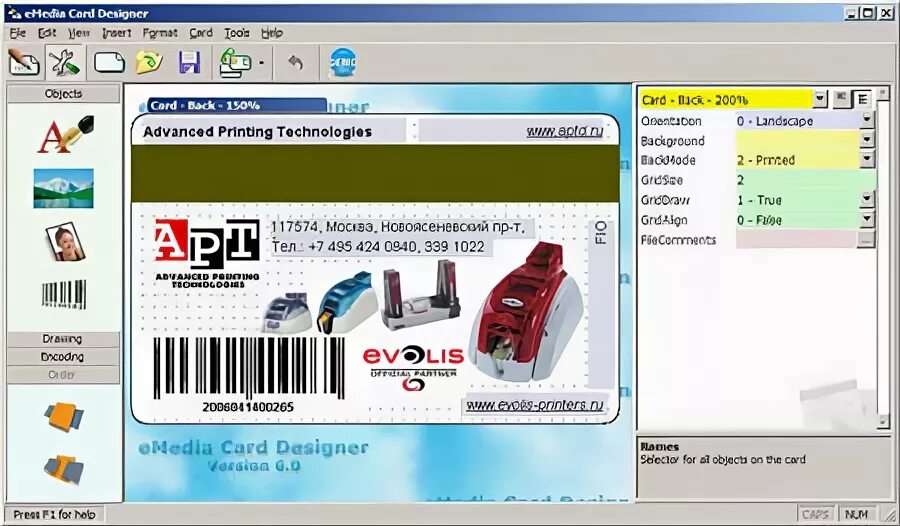Insert a landscape image object
Viewport: 900px width, 526px height.
pos(64,188)
